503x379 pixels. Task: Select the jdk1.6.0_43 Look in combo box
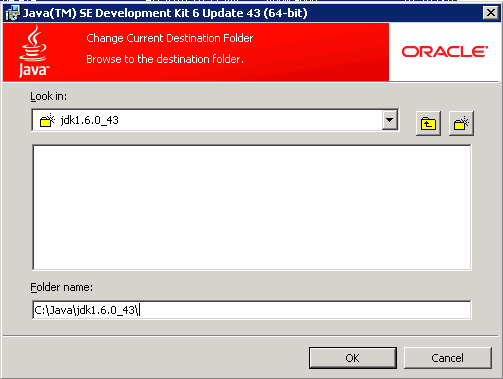pyautogui.click(x=215, y=120)
